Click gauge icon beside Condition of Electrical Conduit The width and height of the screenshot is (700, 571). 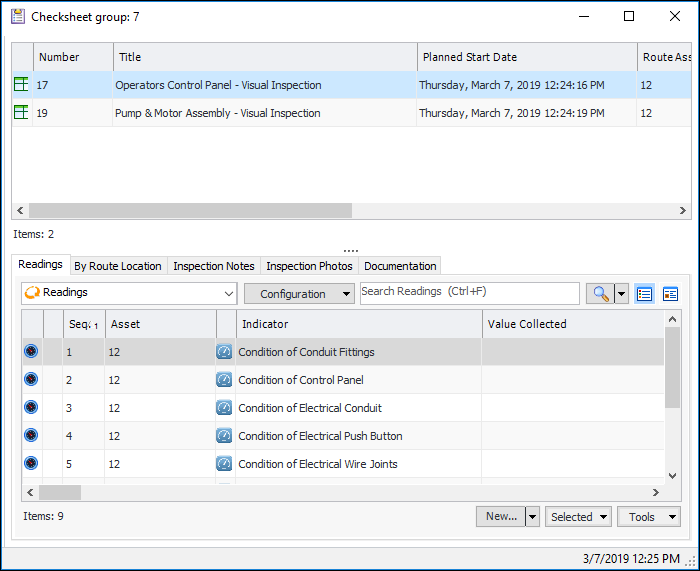coord(224,408)
